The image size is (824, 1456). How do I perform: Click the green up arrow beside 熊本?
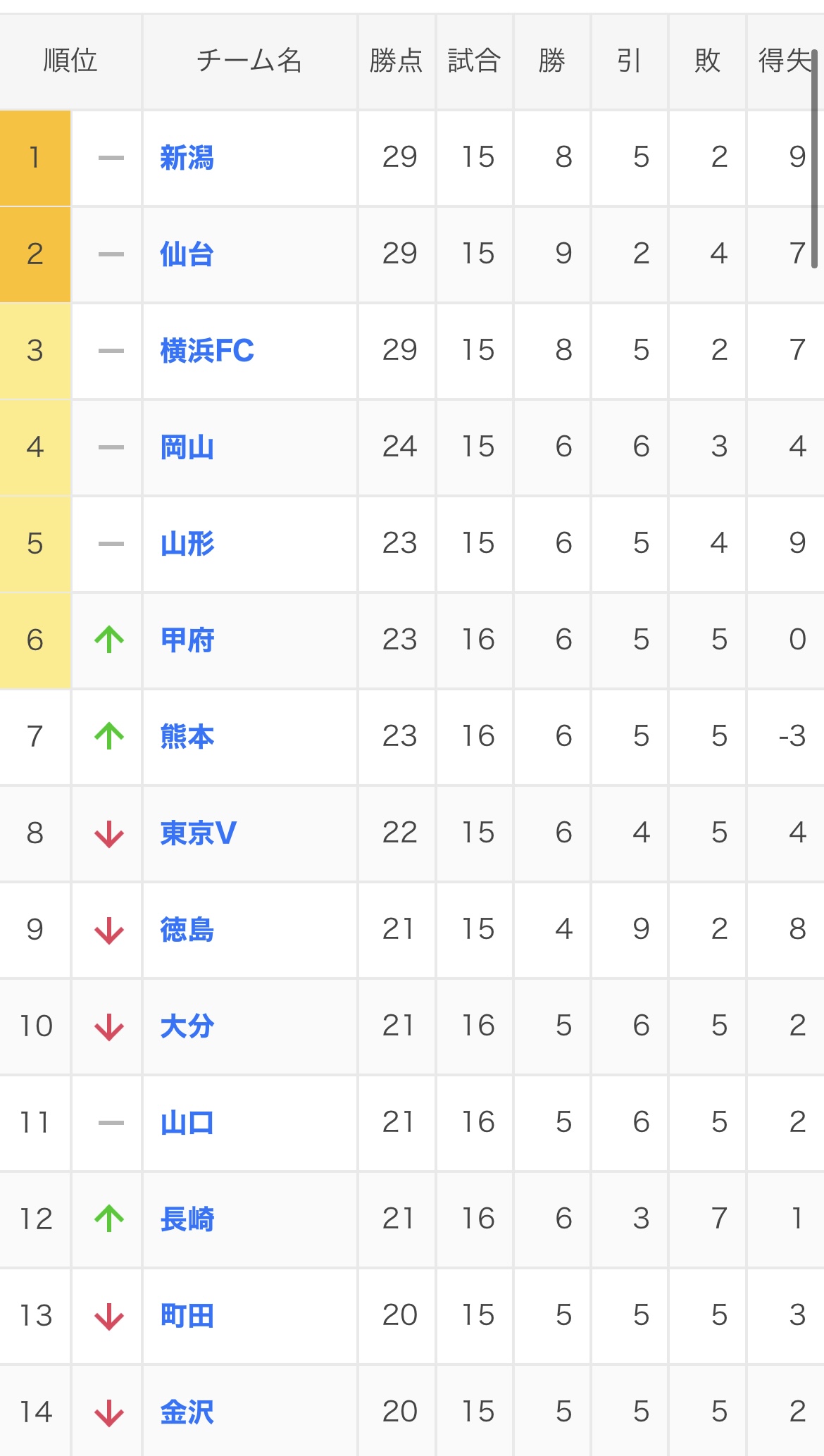109,736
